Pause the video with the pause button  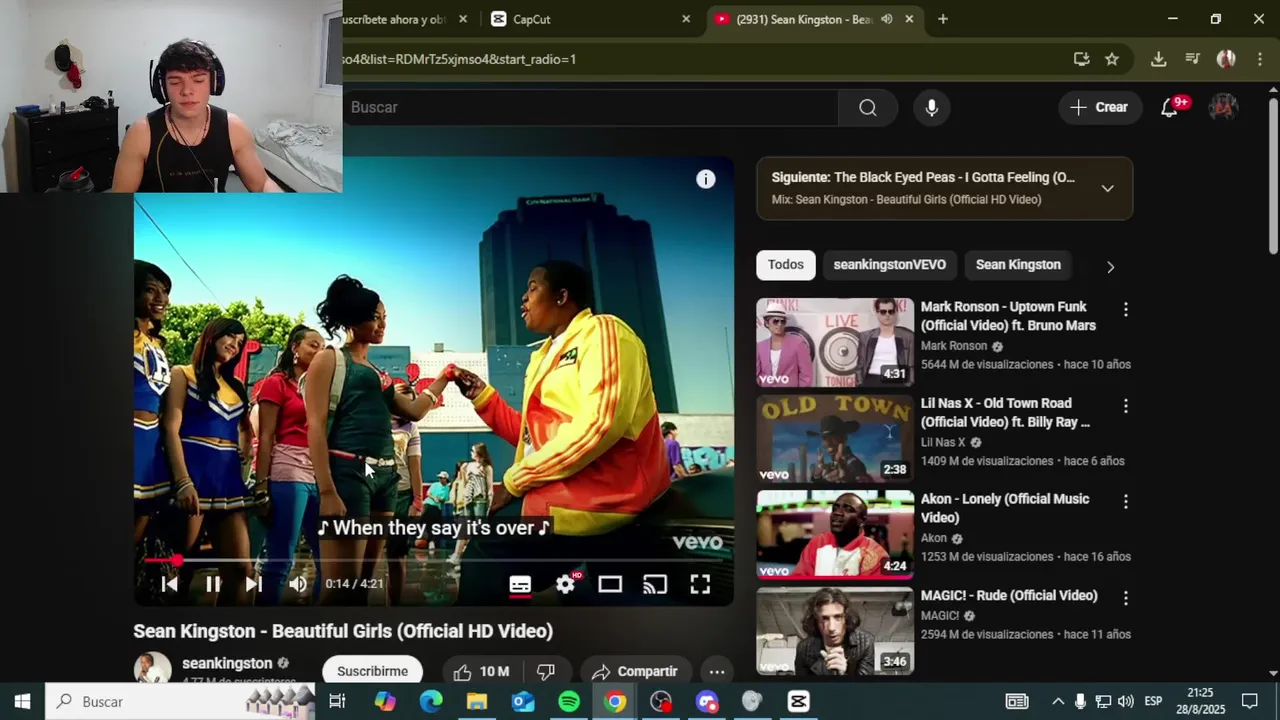pos(212,584)
